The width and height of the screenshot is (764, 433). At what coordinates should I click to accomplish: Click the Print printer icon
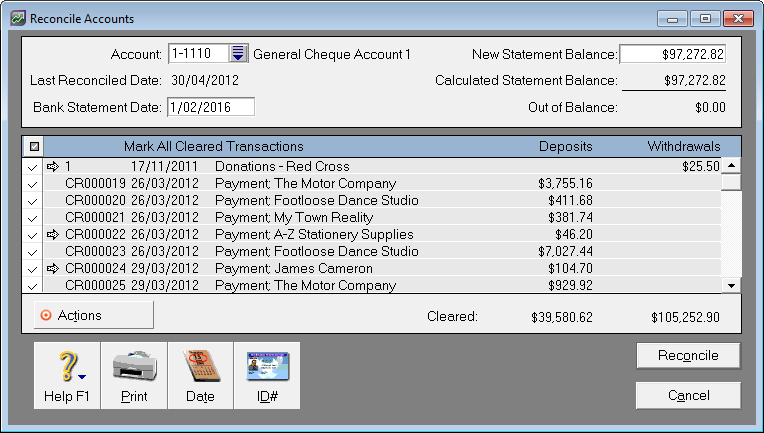(134, 368)
